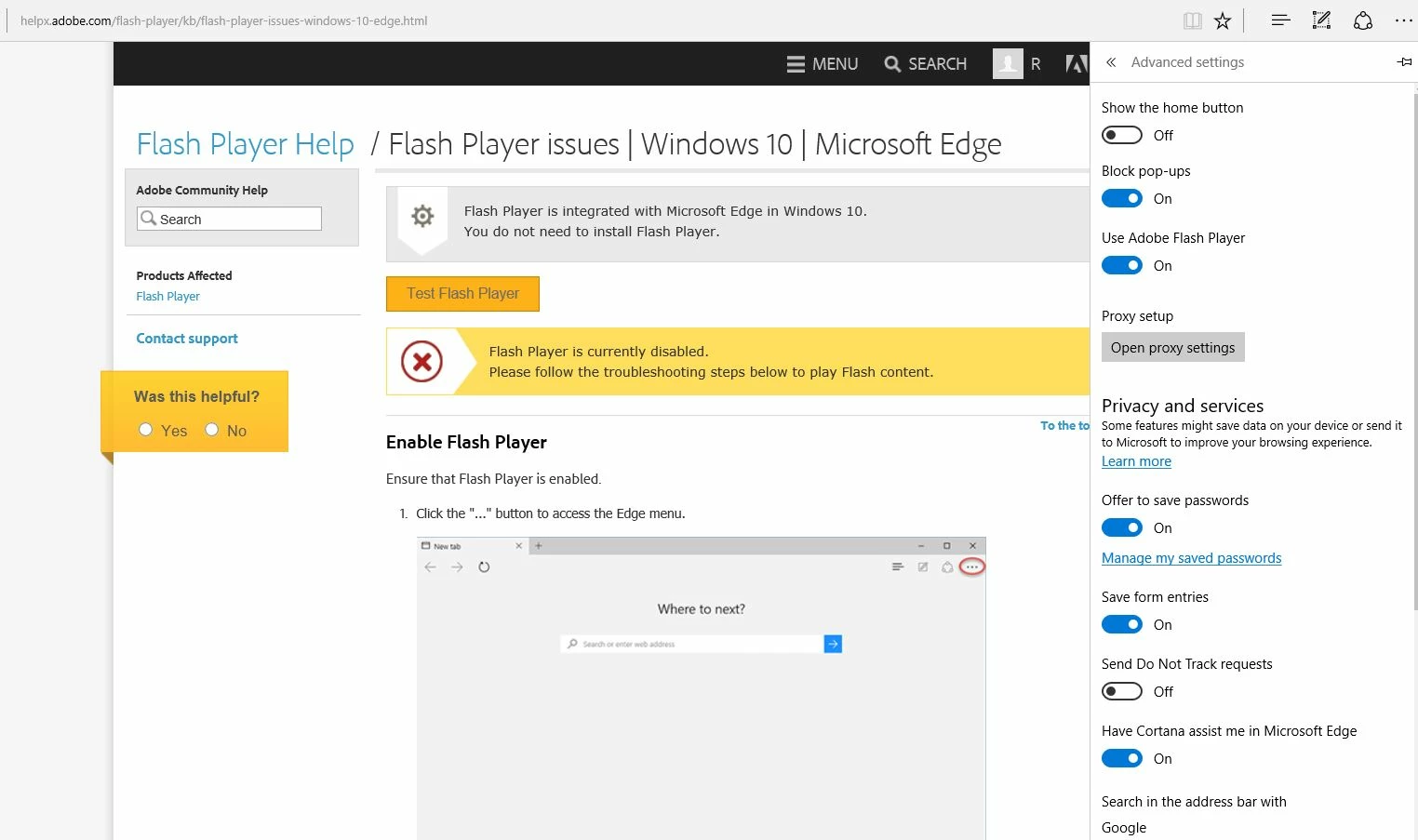Click Privacy and services heading

1183,406
